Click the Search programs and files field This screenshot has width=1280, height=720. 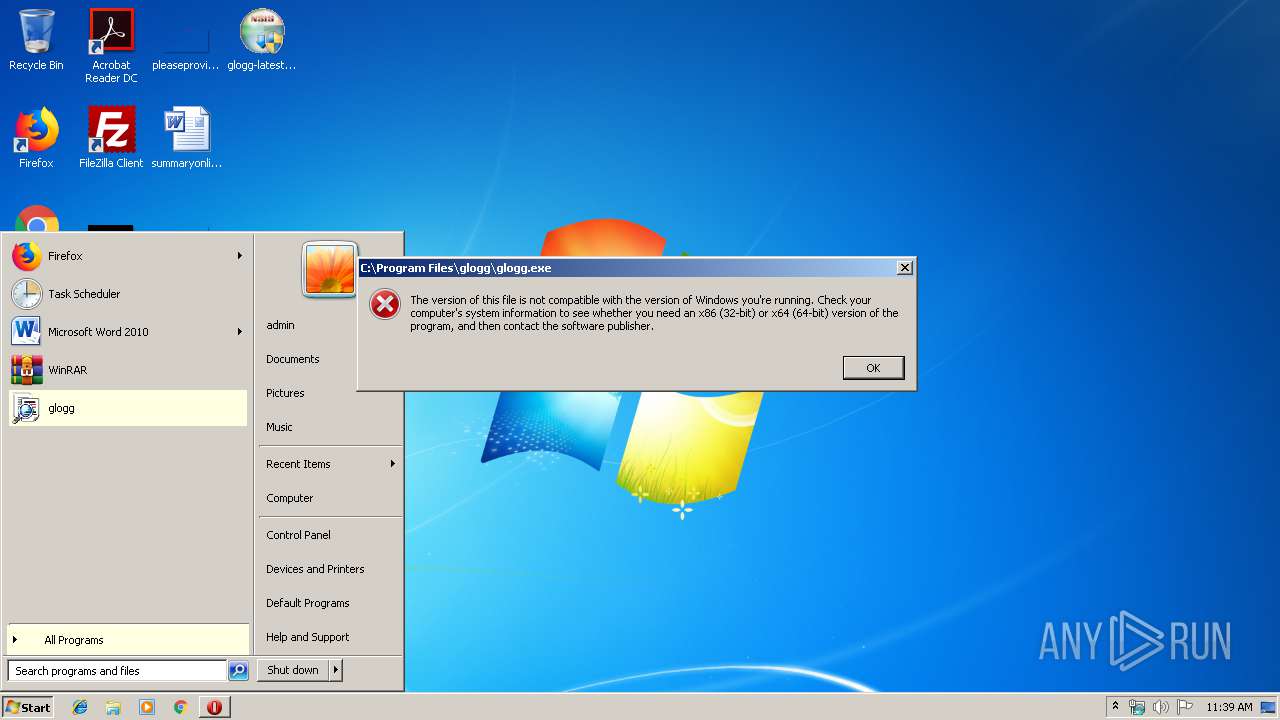117,671
